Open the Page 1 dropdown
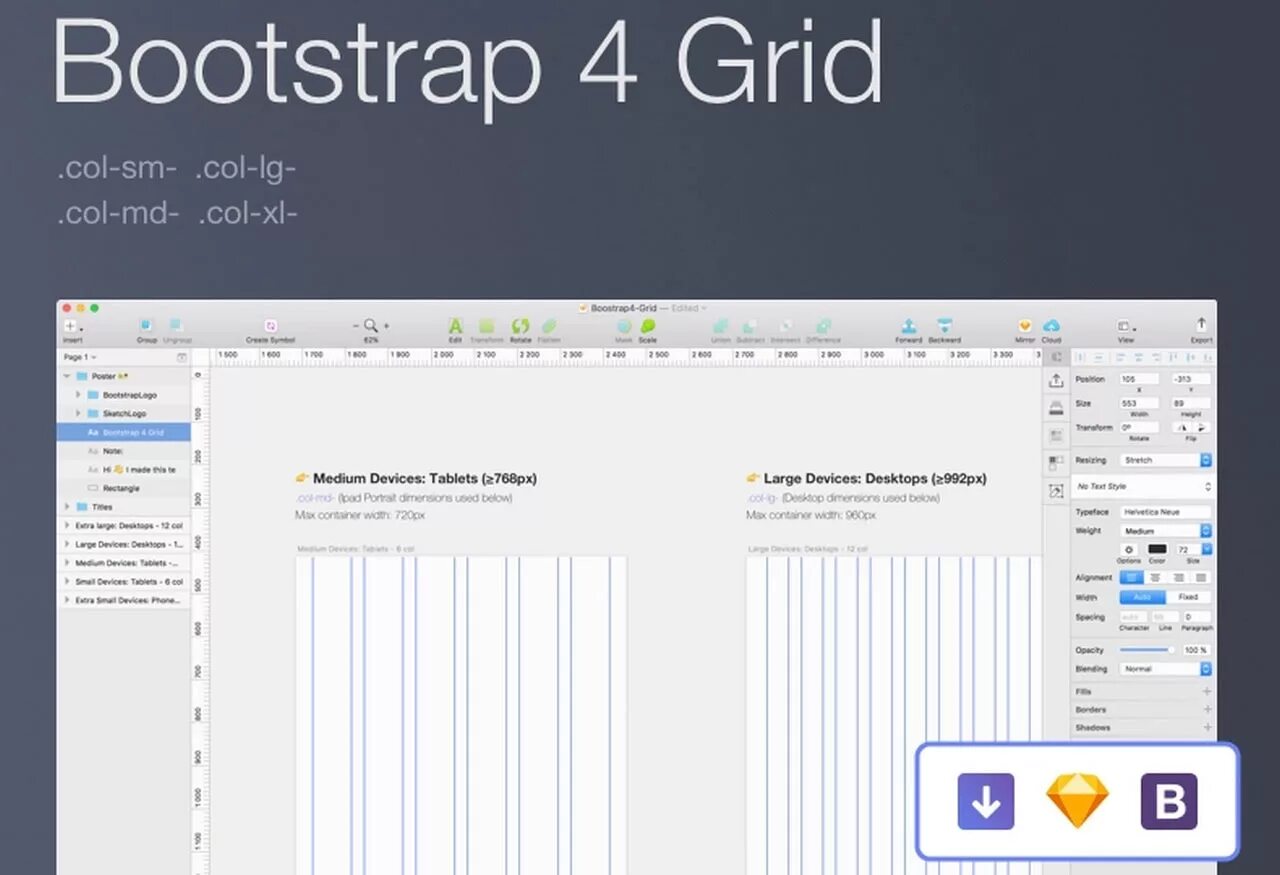 point(80,357)
